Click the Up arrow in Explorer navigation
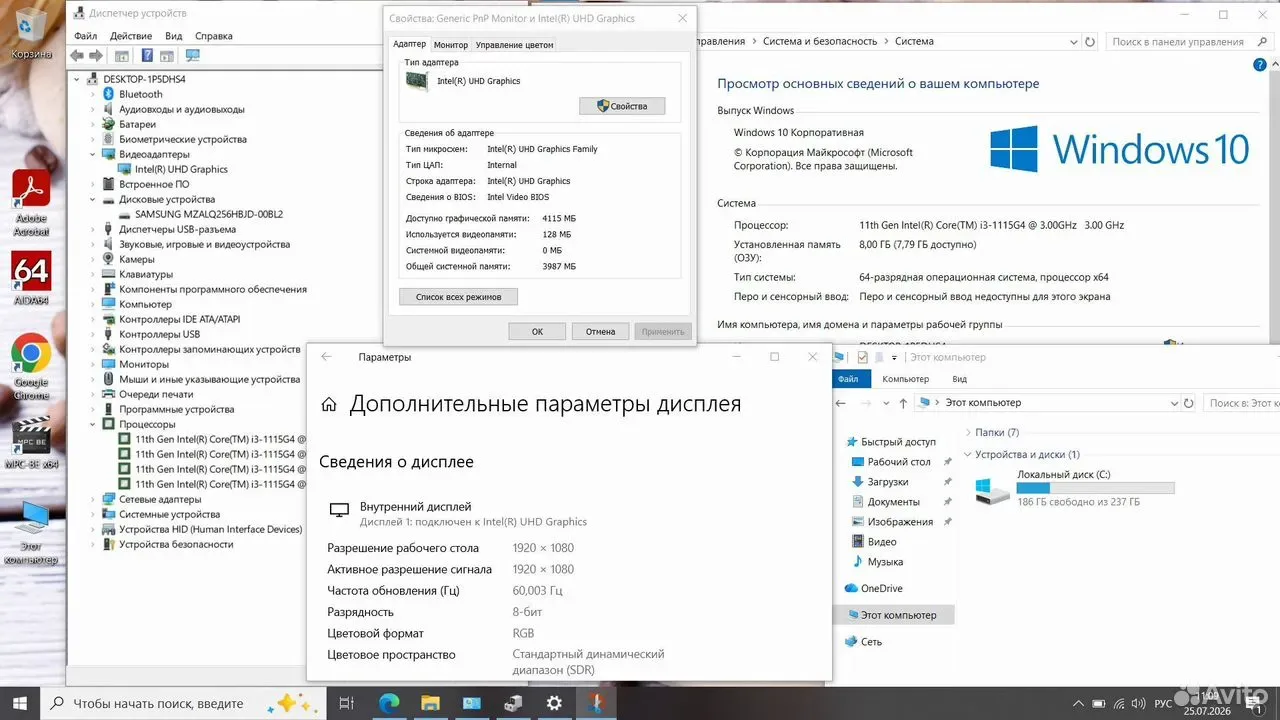 [903, 403]
